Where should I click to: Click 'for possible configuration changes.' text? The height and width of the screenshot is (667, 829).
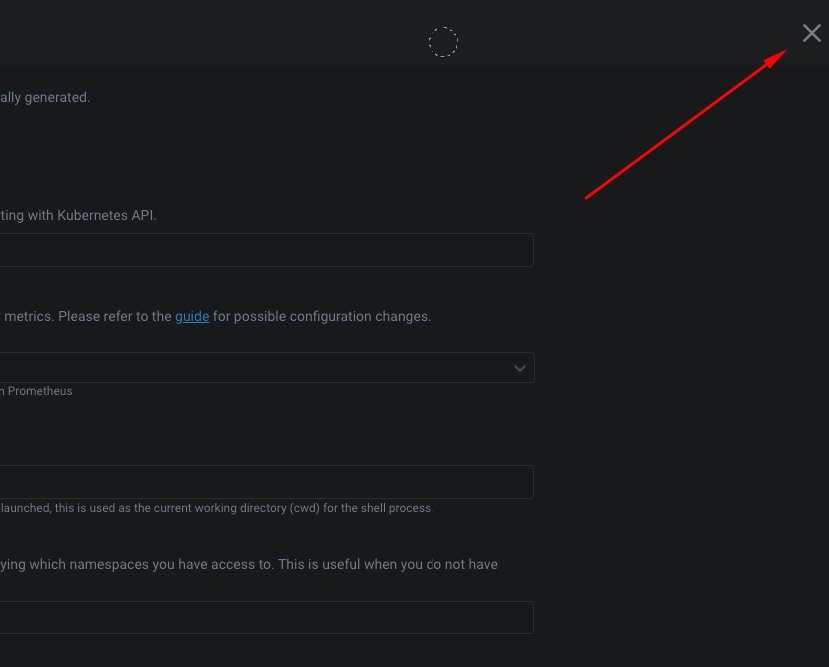coord(321,316)
